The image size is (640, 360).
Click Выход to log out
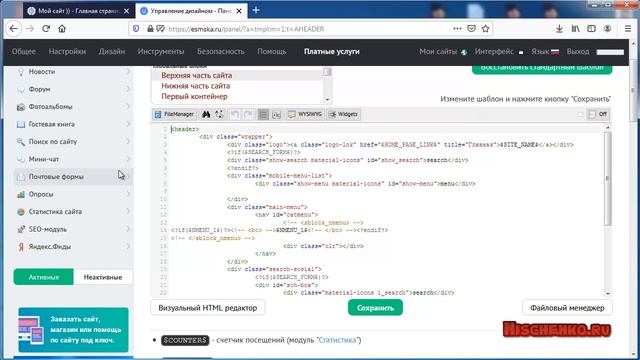[578, 52]
